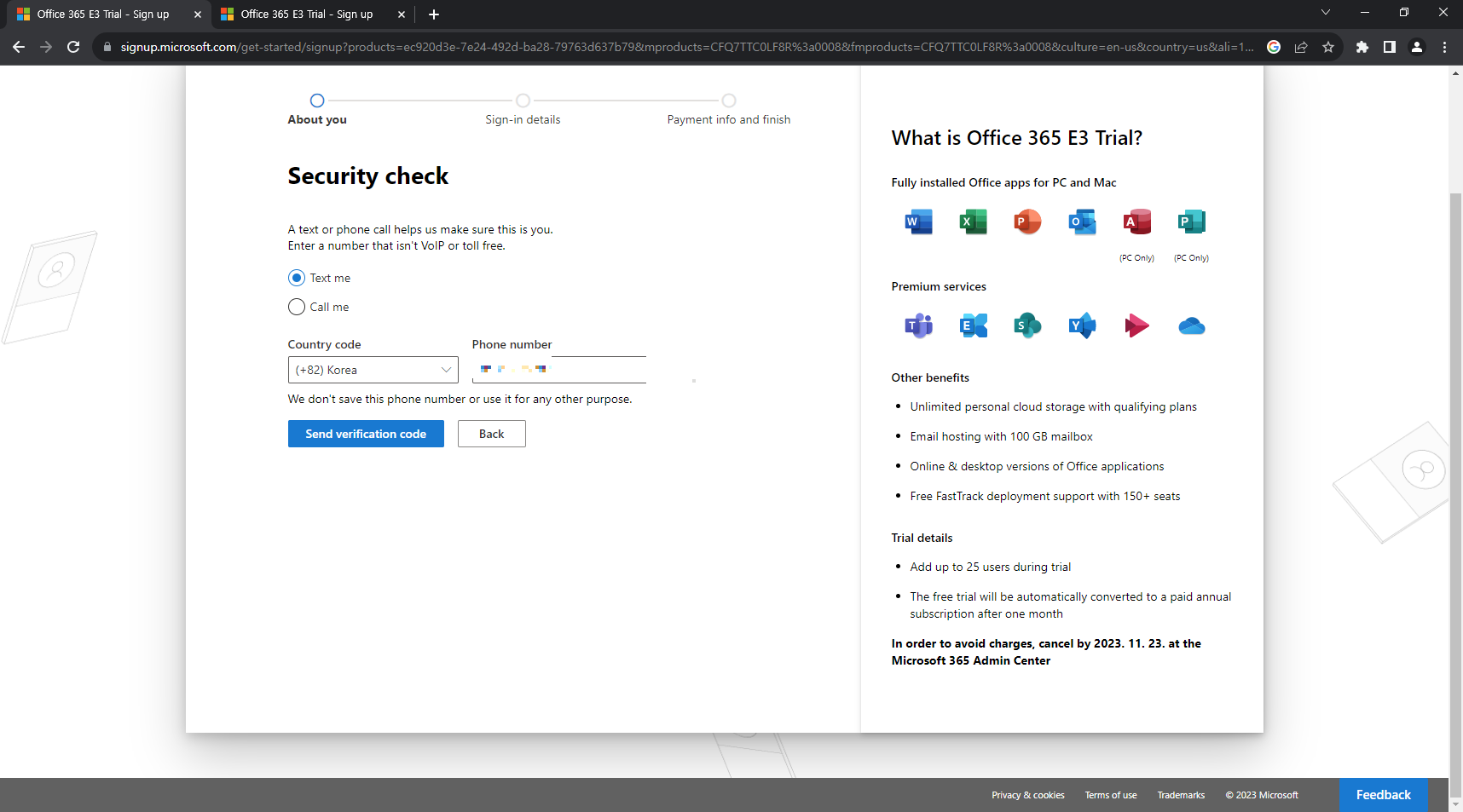The width and height of the screenshot is (1463, 812).
Task: Click the OneDrive cloud icon
Action: (1191, 325)
